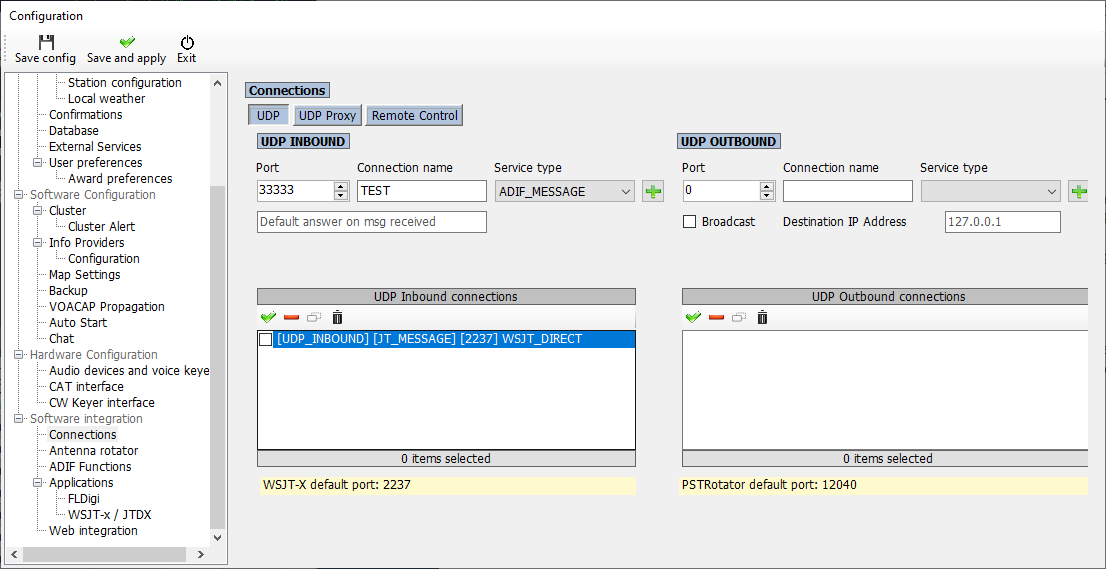
Task: Open Auto Start in tree
Action: click(78, 323)
